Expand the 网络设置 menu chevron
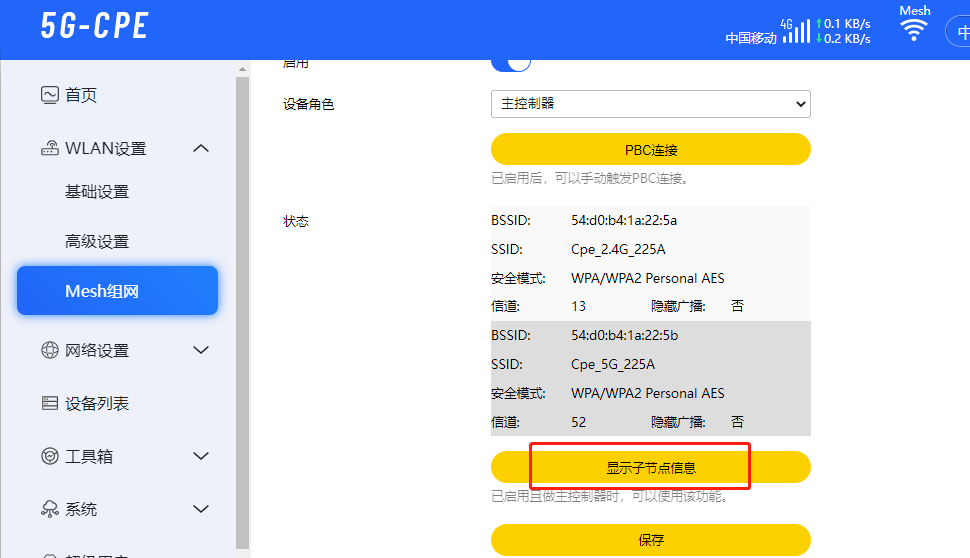 [201, 351]
